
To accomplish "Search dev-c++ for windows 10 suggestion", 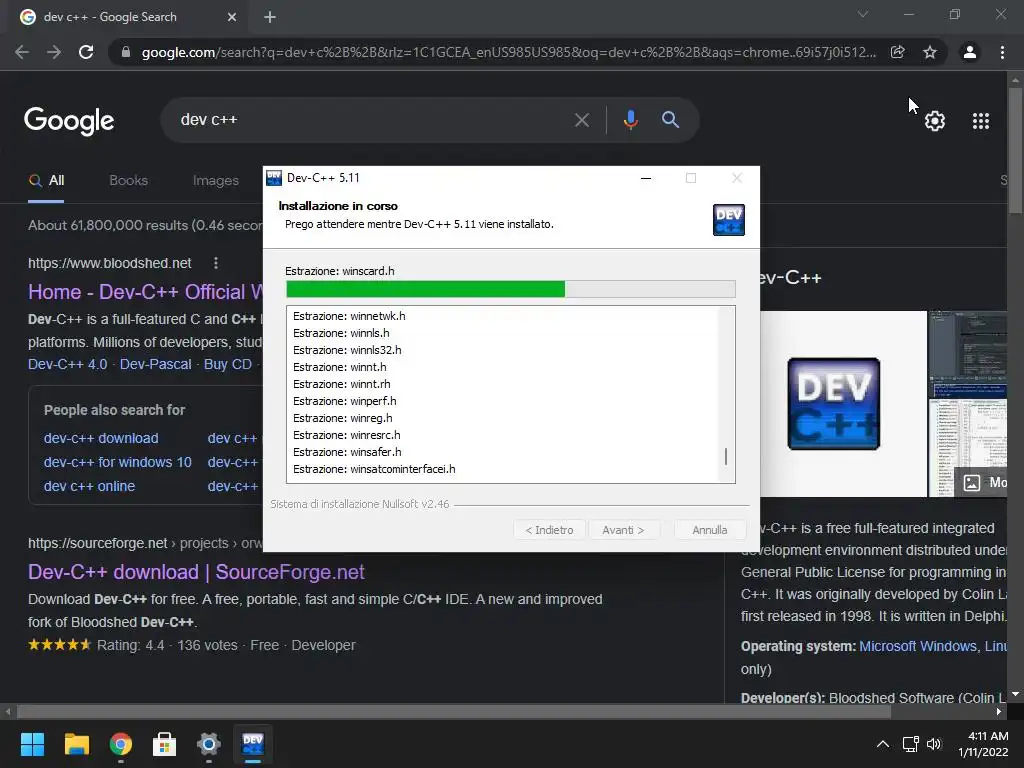I will click(118, 462).
